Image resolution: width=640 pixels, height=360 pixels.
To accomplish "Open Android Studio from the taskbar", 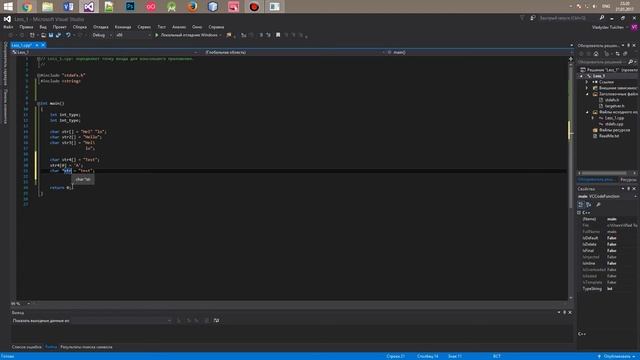I will pos(171,7).
